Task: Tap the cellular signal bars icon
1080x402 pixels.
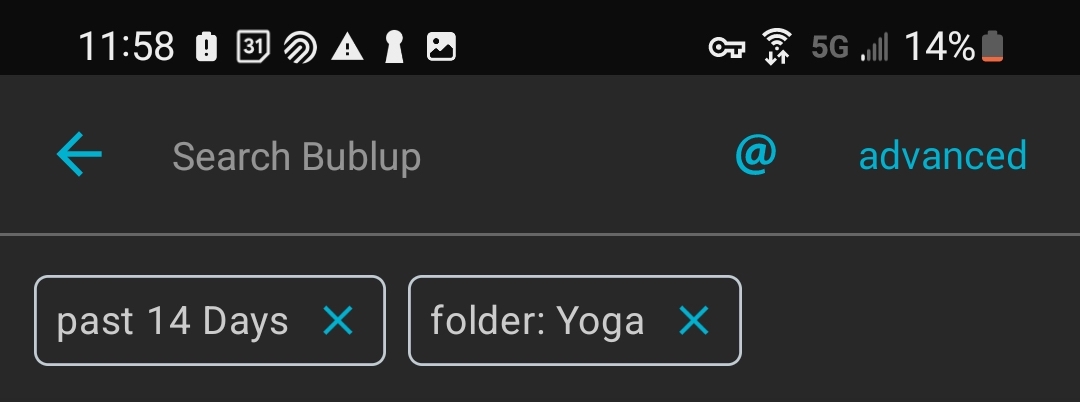Action: click(x=875, y=47)
